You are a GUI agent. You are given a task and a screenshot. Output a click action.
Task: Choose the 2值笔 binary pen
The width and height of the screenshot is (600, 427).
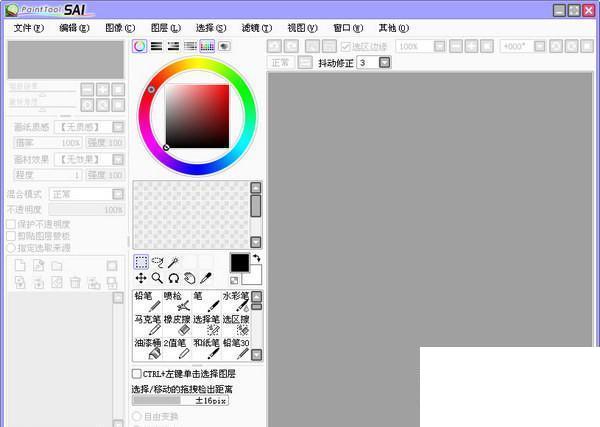[x=177, y=349]
